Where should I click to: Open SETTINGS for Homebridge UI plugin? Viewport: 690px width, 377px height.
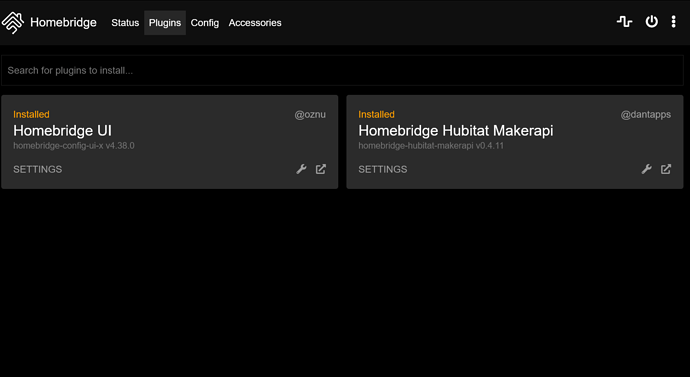(37, 169)
